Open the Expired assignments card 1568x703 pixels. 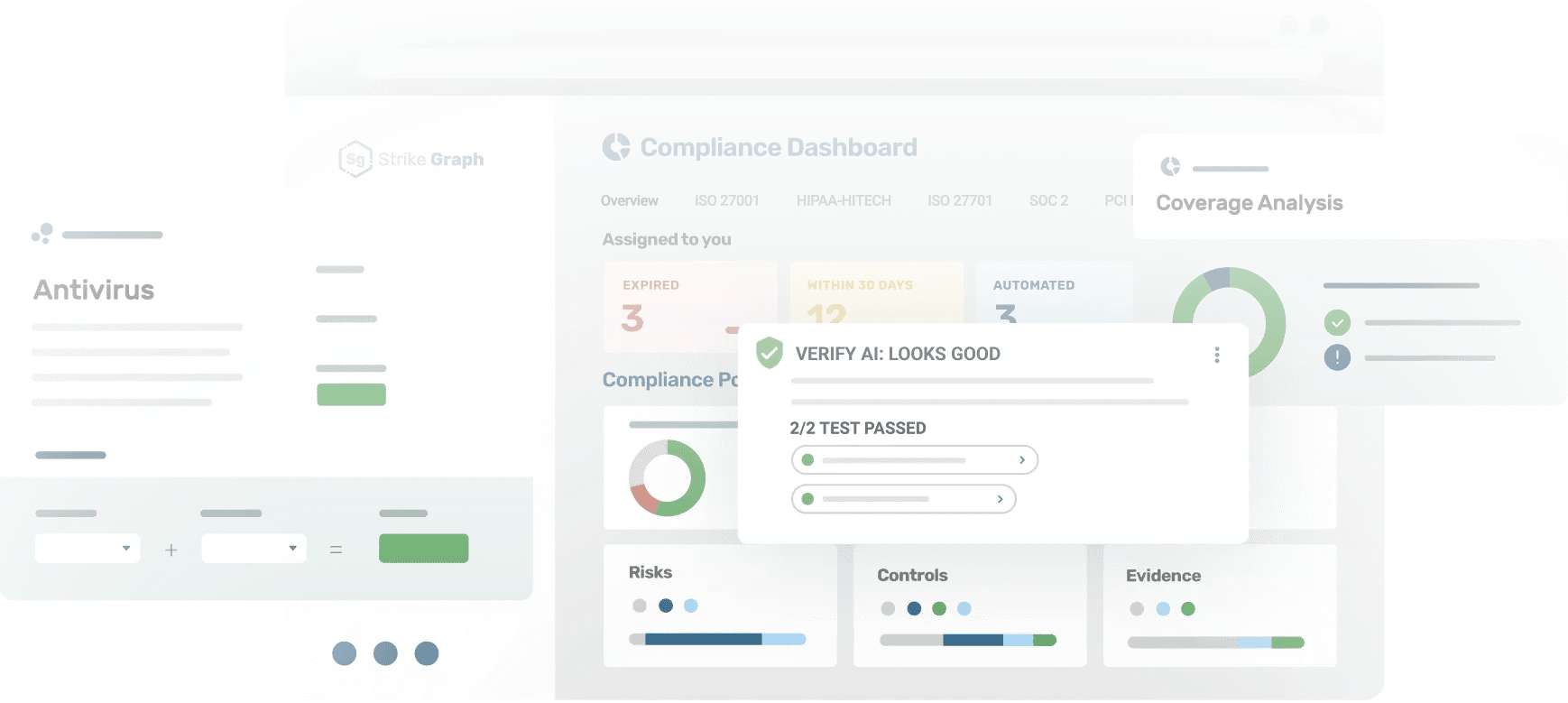pos(689,307)
